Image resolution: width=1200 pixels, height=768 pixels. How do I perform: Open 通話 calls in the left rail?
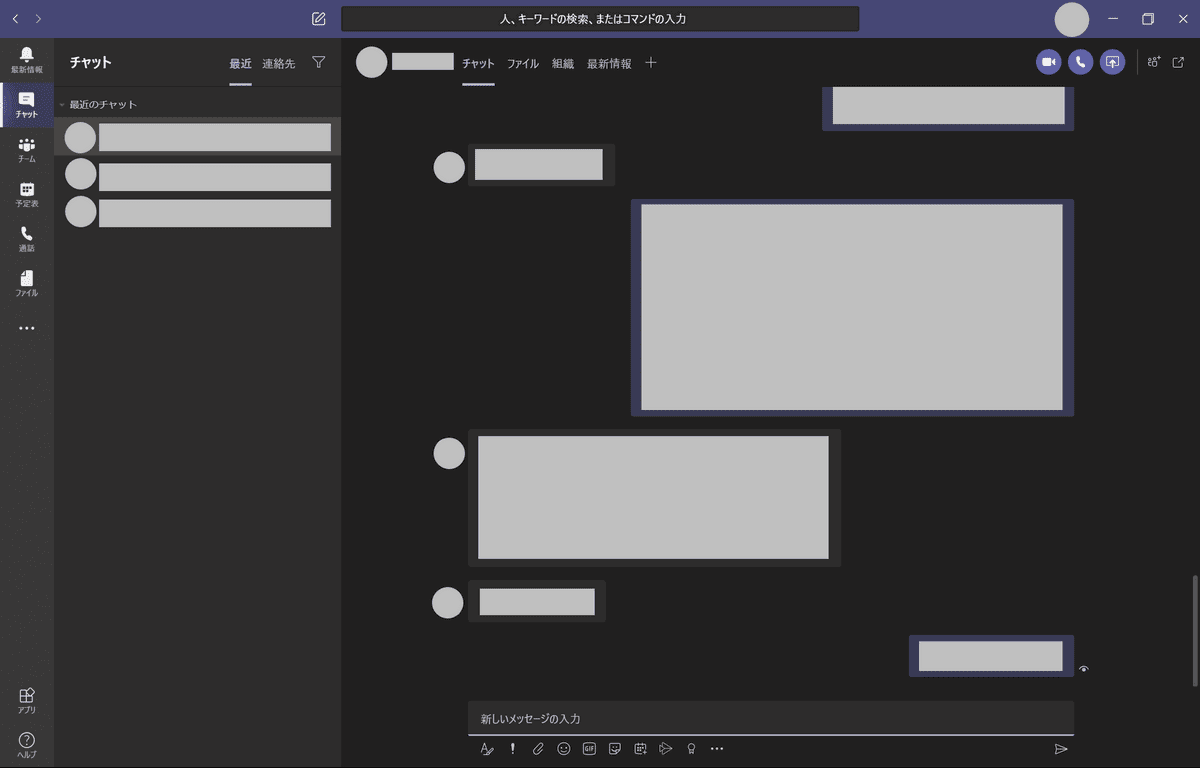27,239
